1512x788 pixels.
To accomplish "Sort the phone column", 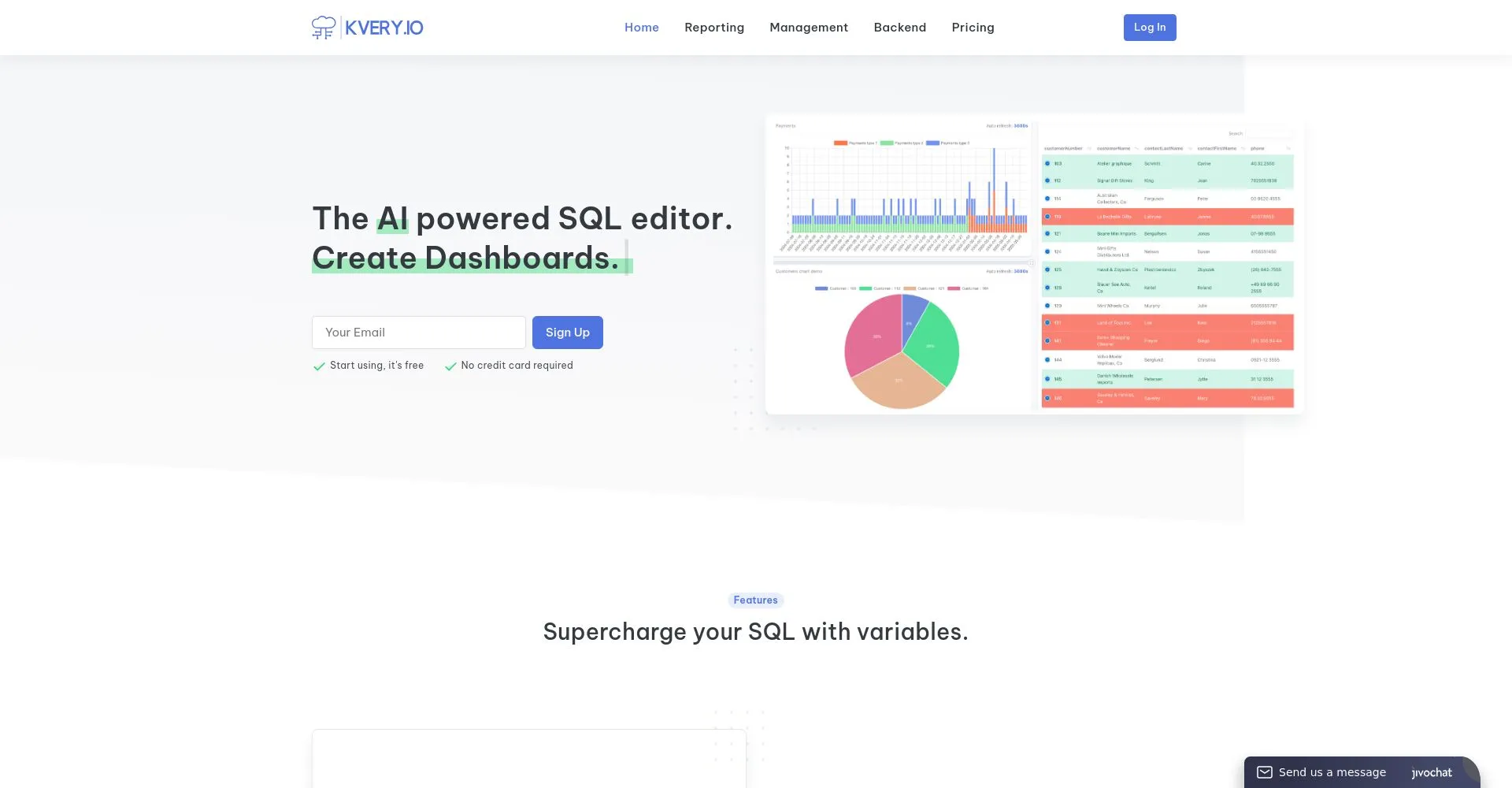I will (x=1258, y=148).
